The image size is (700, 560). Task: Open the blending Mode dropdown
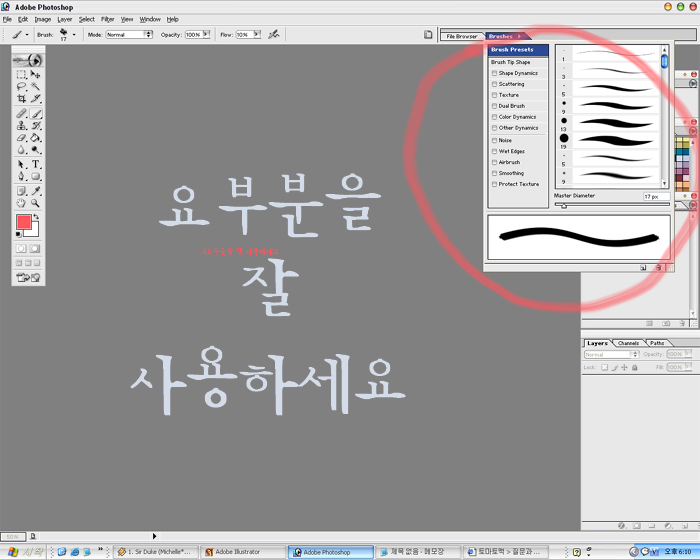click(129, 34)
